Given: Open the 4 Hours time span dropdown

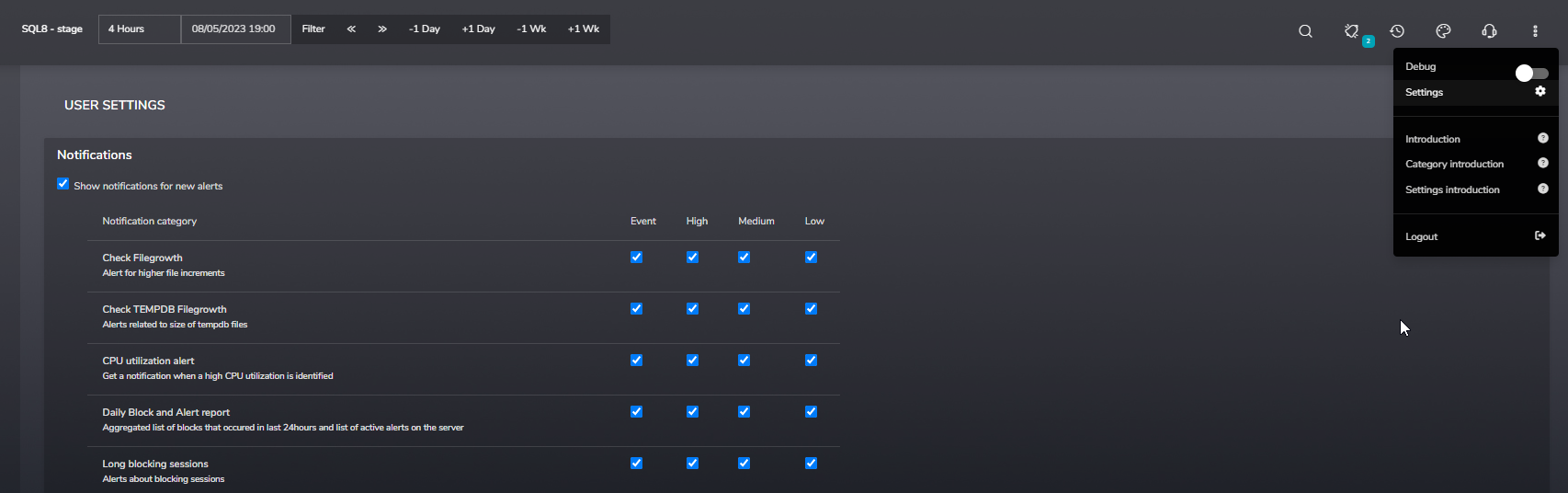Looking at the screenshot, I should [x=140, y=29].
